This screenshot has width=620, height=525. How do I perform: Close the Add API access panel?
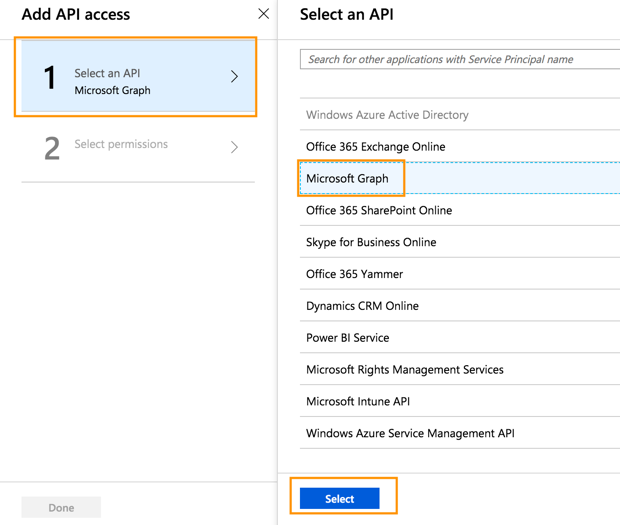click(263, 14)
